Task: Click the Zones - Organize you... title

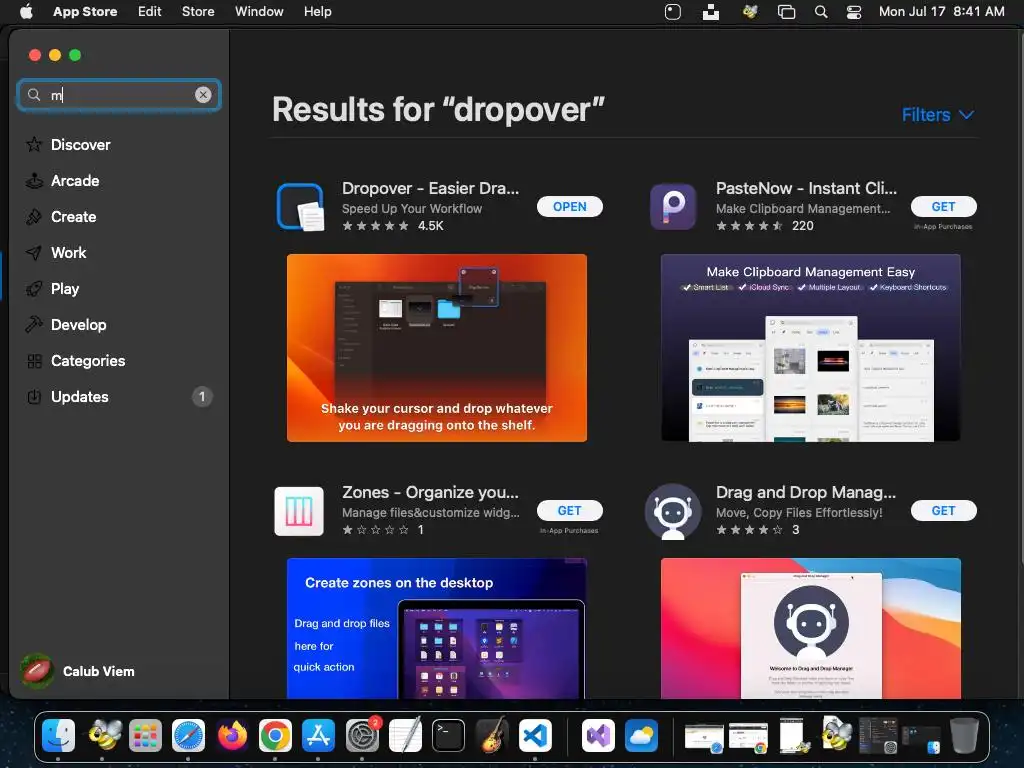Action: (430, 492)
